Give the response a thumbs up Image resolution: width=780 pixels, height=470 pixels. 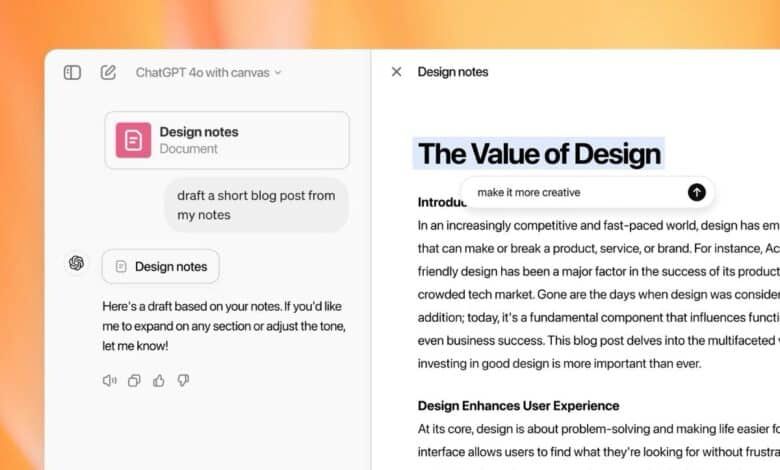point(159,380)
